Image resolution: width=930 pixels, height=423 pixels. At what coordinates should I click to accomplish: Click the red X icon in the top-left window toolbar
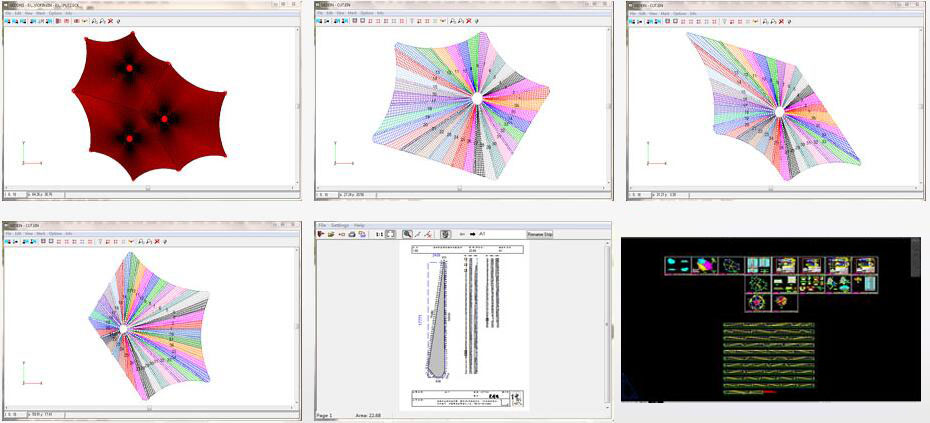[x=110, y=19]
